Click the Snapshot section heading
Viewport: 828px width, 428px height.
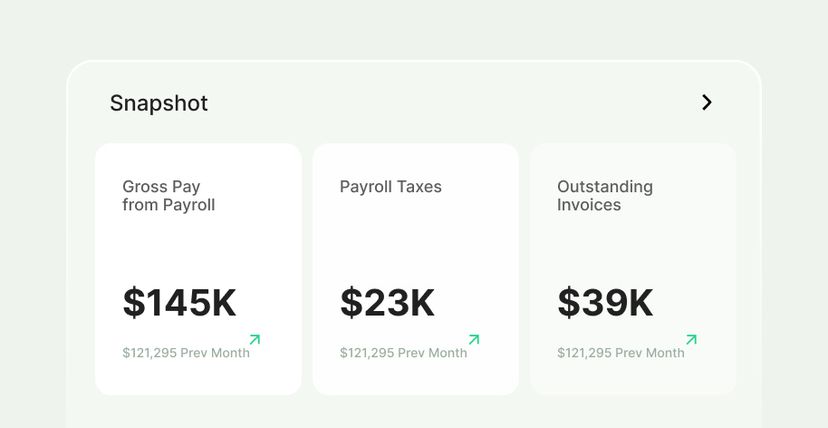click(x=159, y=103)
